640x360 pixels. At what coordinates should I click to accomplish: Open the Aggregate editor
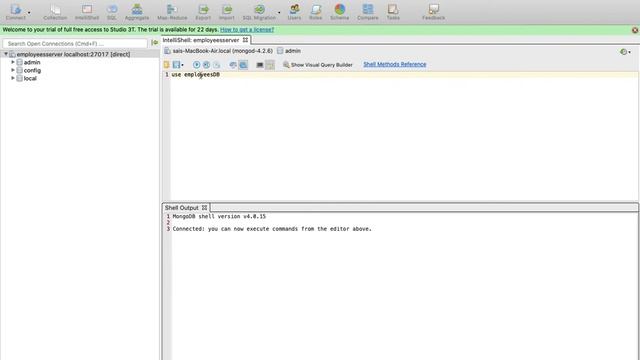pyautogui.click(x=137, y=11)
